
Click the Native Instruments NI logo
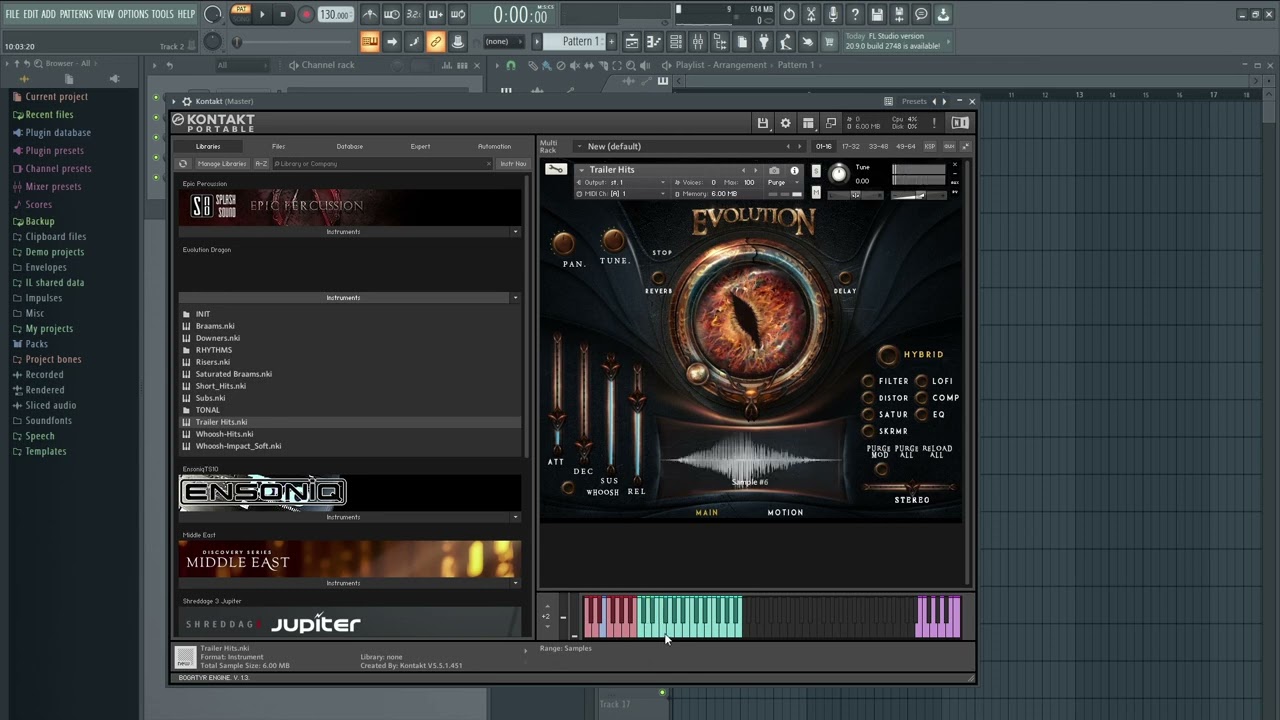coord(960,123)
